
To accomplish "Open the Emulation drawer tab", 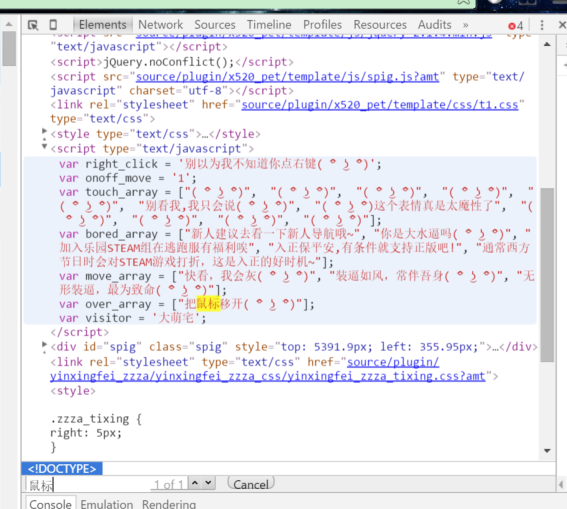I will click(x=107, y=504).
